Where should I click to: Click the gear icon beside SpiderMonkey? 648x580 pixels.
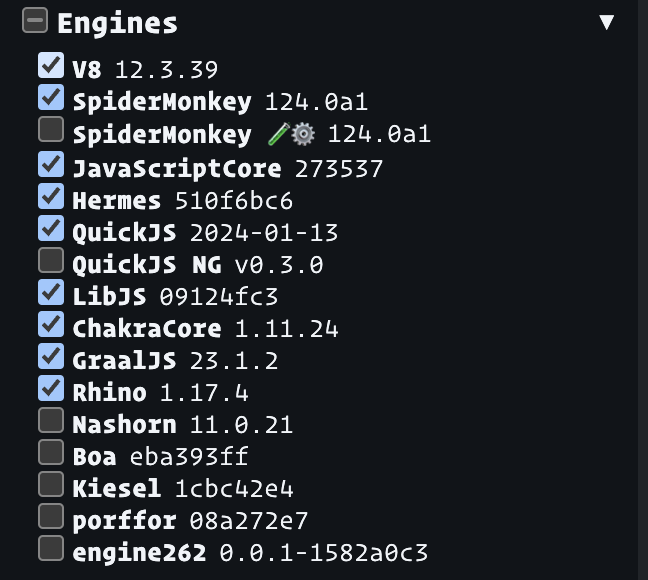[x=303, y=134]
